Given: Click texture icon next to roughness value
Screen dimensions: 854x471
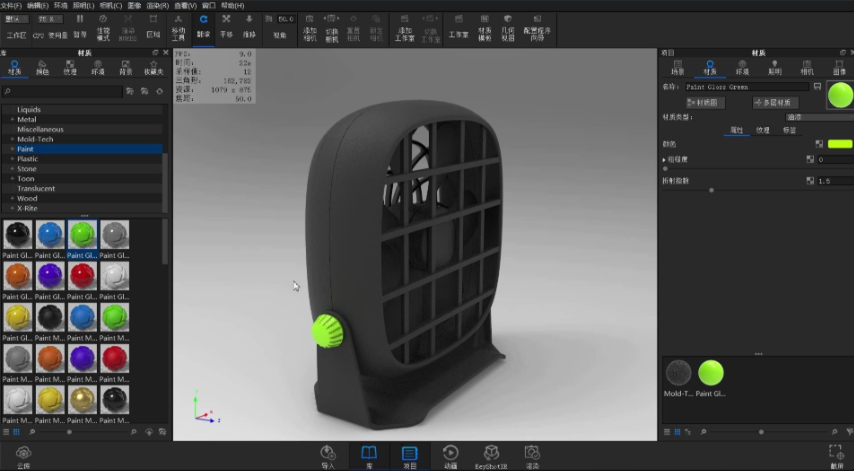Looking at the screenshot, I should click(810, 159).
